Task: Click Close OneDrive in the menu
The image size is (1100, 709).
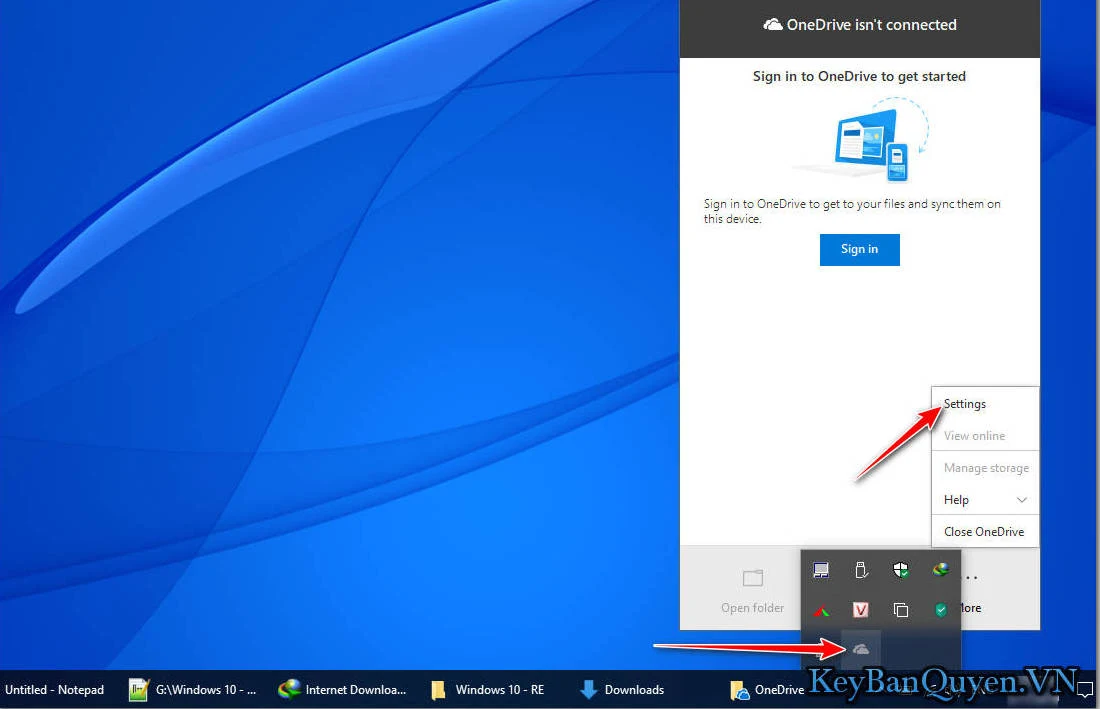Action: [x=984, y=532]
